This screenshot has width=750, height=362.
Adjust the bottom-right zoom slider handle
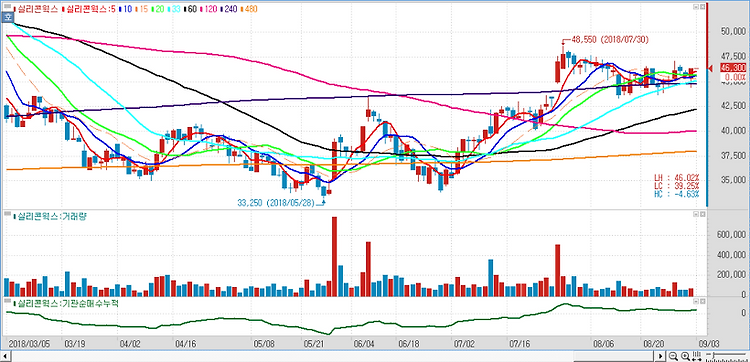tap(714, 355)
